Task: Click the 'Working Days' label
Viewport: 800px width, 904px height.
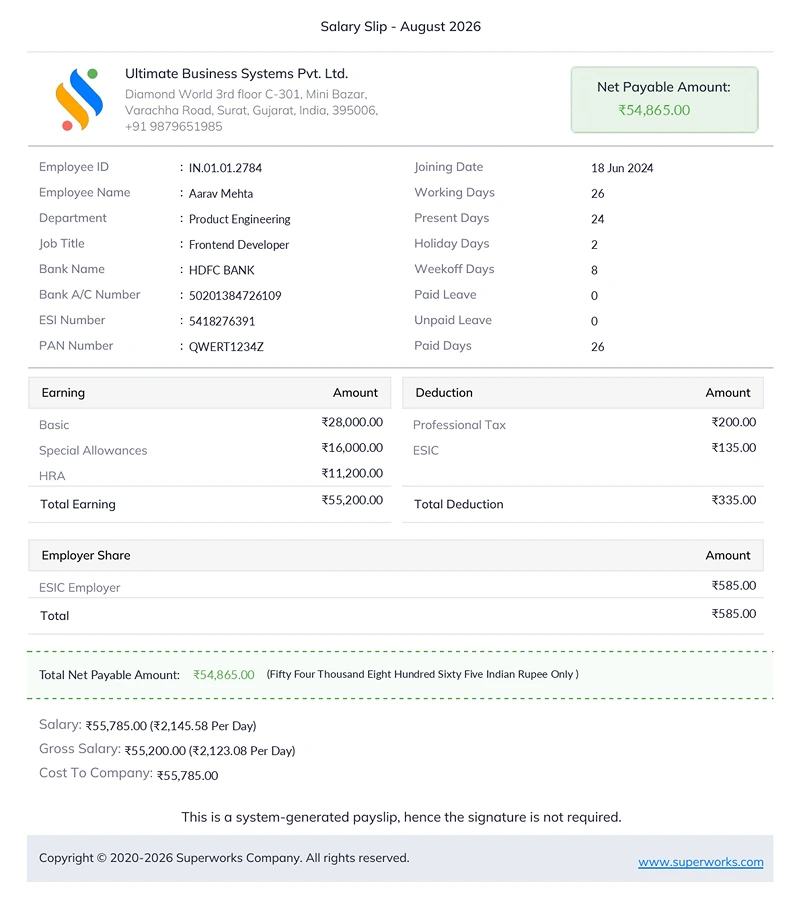Action: click(x=454, y=193)
